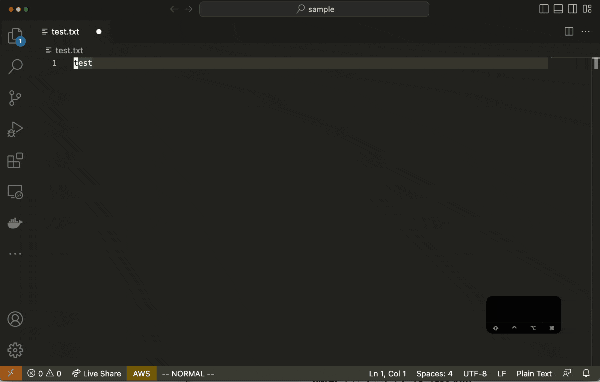The height and width of the screenshot is (382, 600).
Task: Show errors and warnings count panel
Action: (44, 373)
